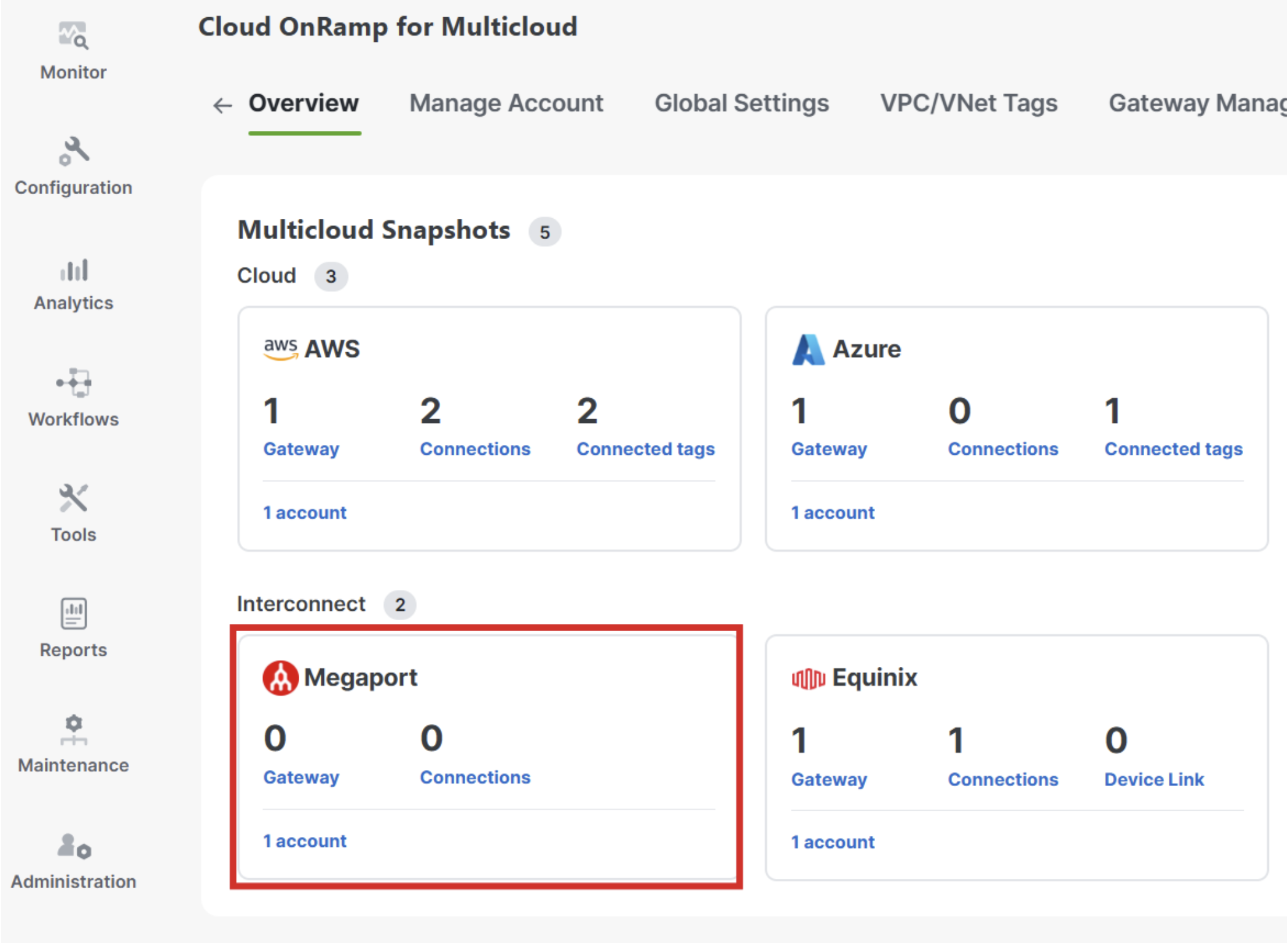Open the AWS Connected tags link
The image size is (1288, 944).
646,449
